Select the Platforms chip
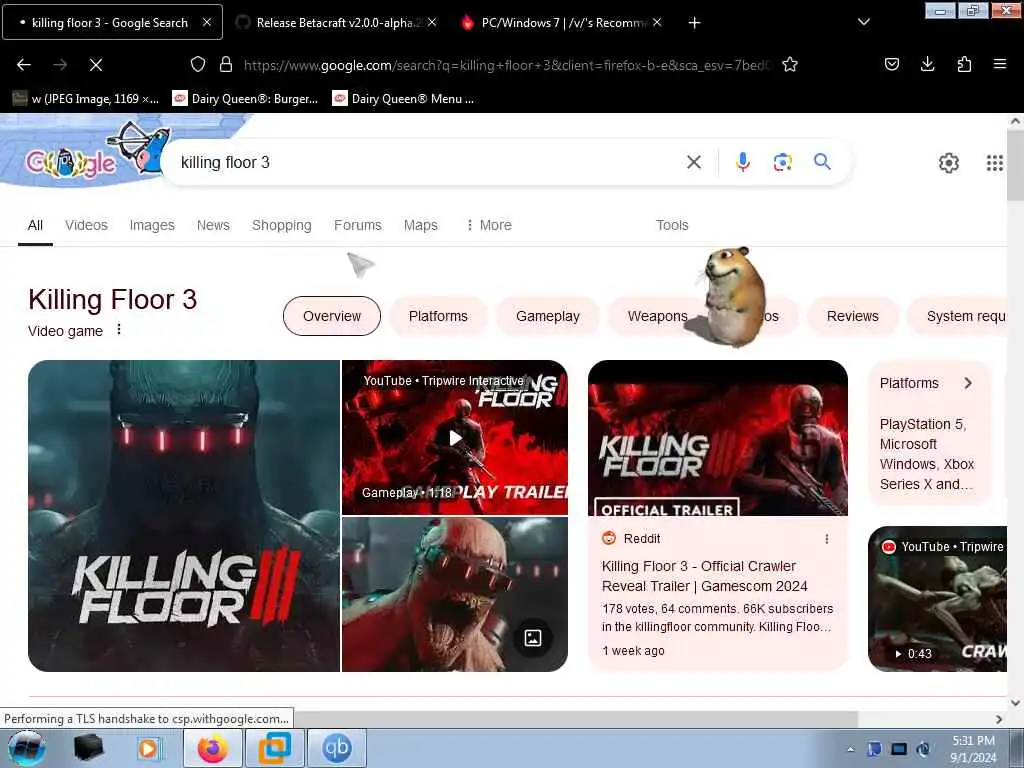The image size is (1024, 768). (x=438, y=316)
